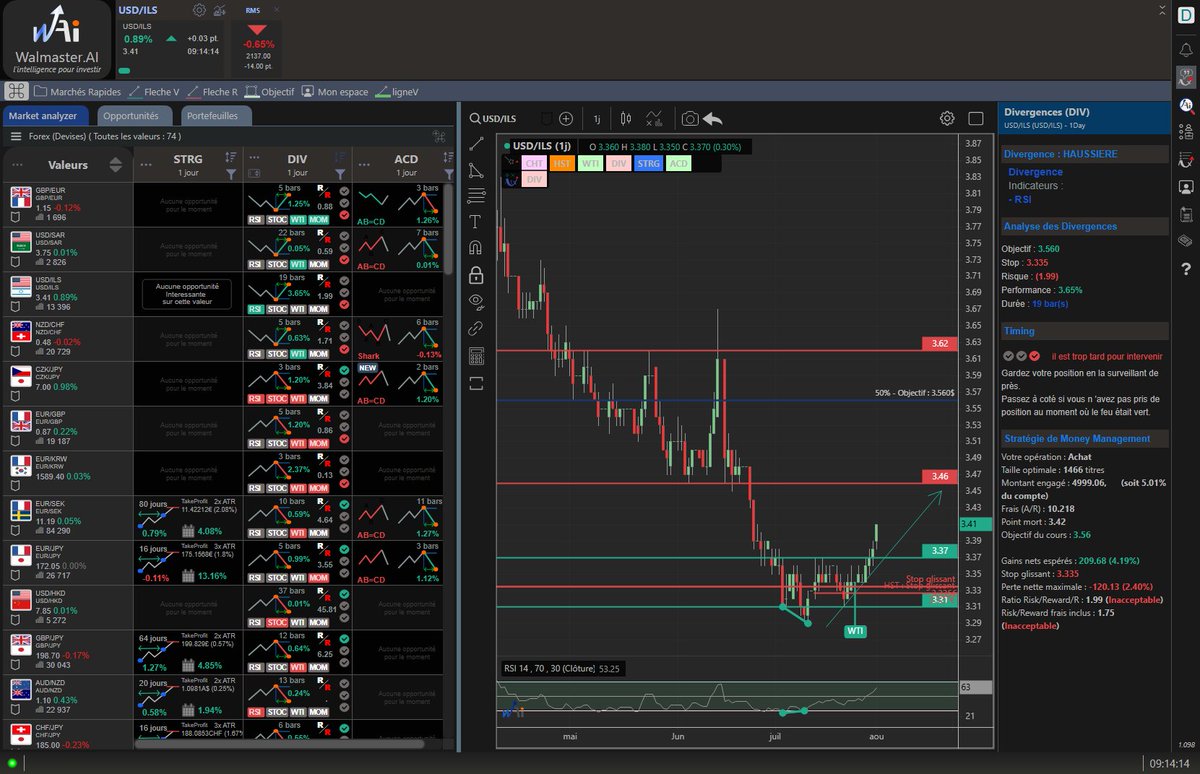Screen dimensions: 1200x774
Task: Open the USD/ILS header settings gear
Action: 199,10
